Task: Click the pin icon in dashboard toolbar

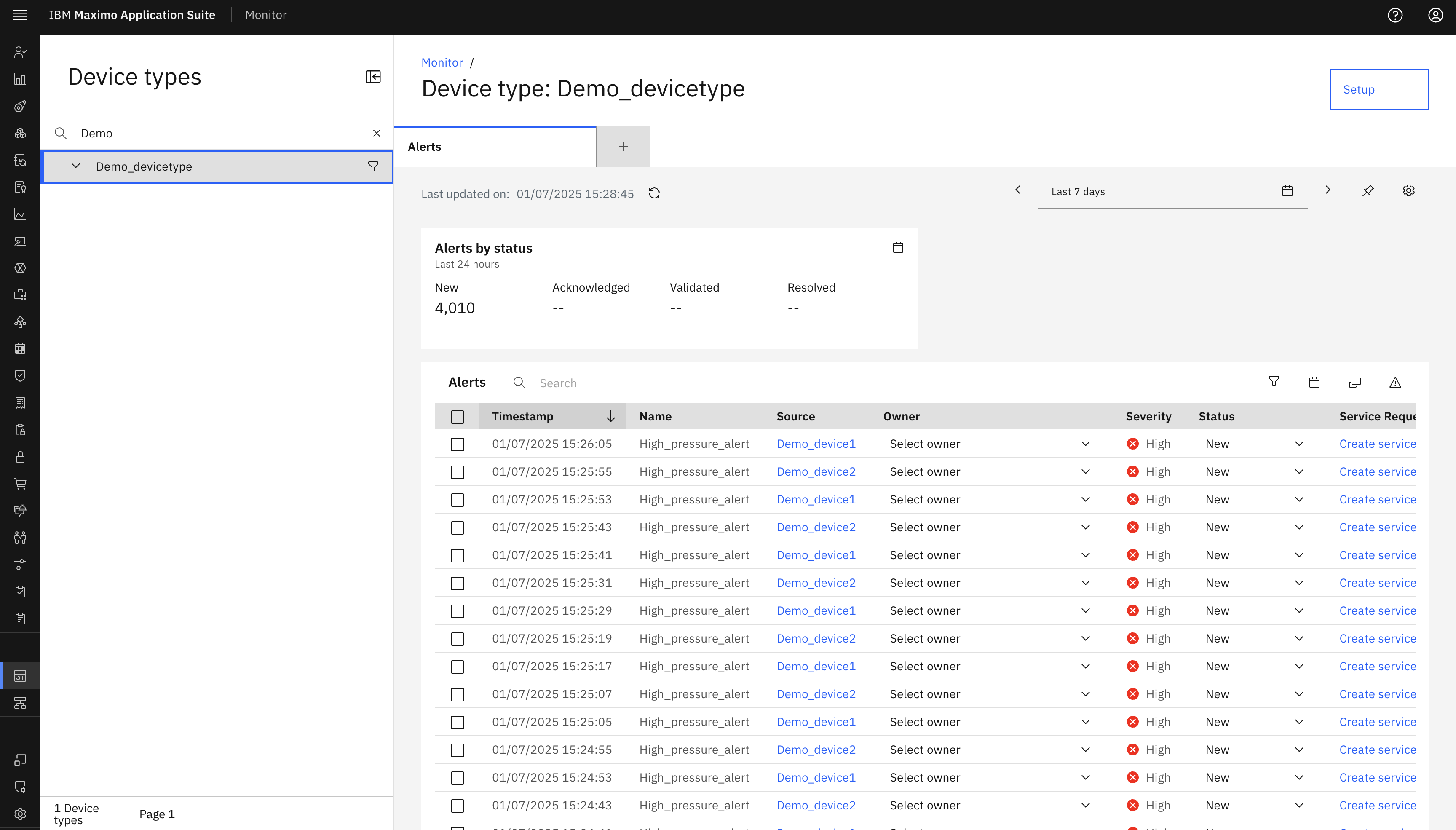Action: point(1368,190)
